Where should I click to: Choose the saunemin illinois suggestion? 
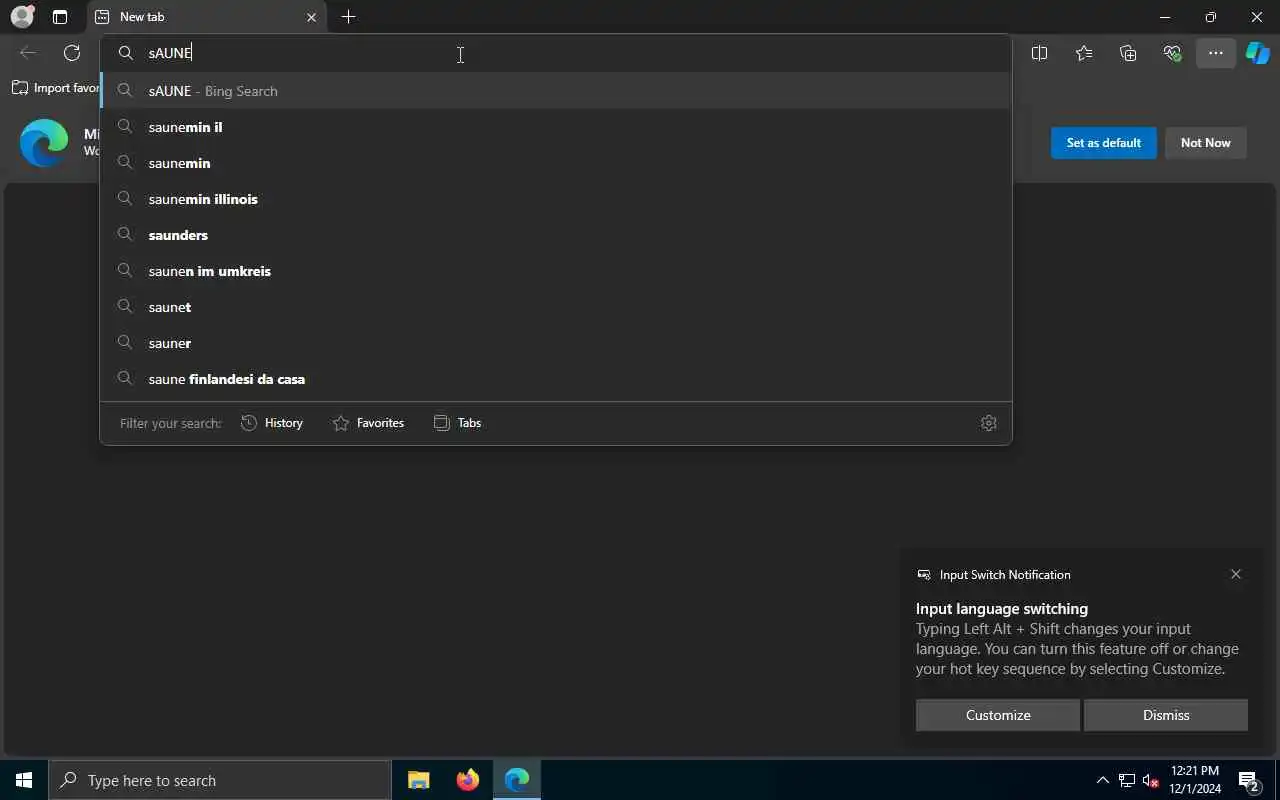pos(556,199)
